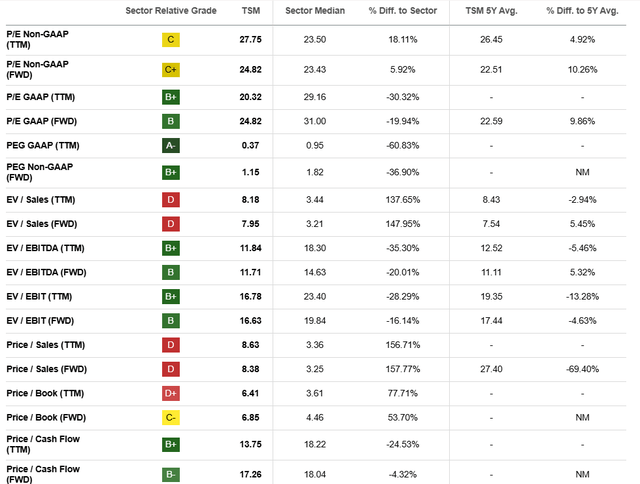Viewport: 640px width, 484px height.
Task: Select the A- grade badge for PEG GAAP (TTM)
Action: click(171, 145)
